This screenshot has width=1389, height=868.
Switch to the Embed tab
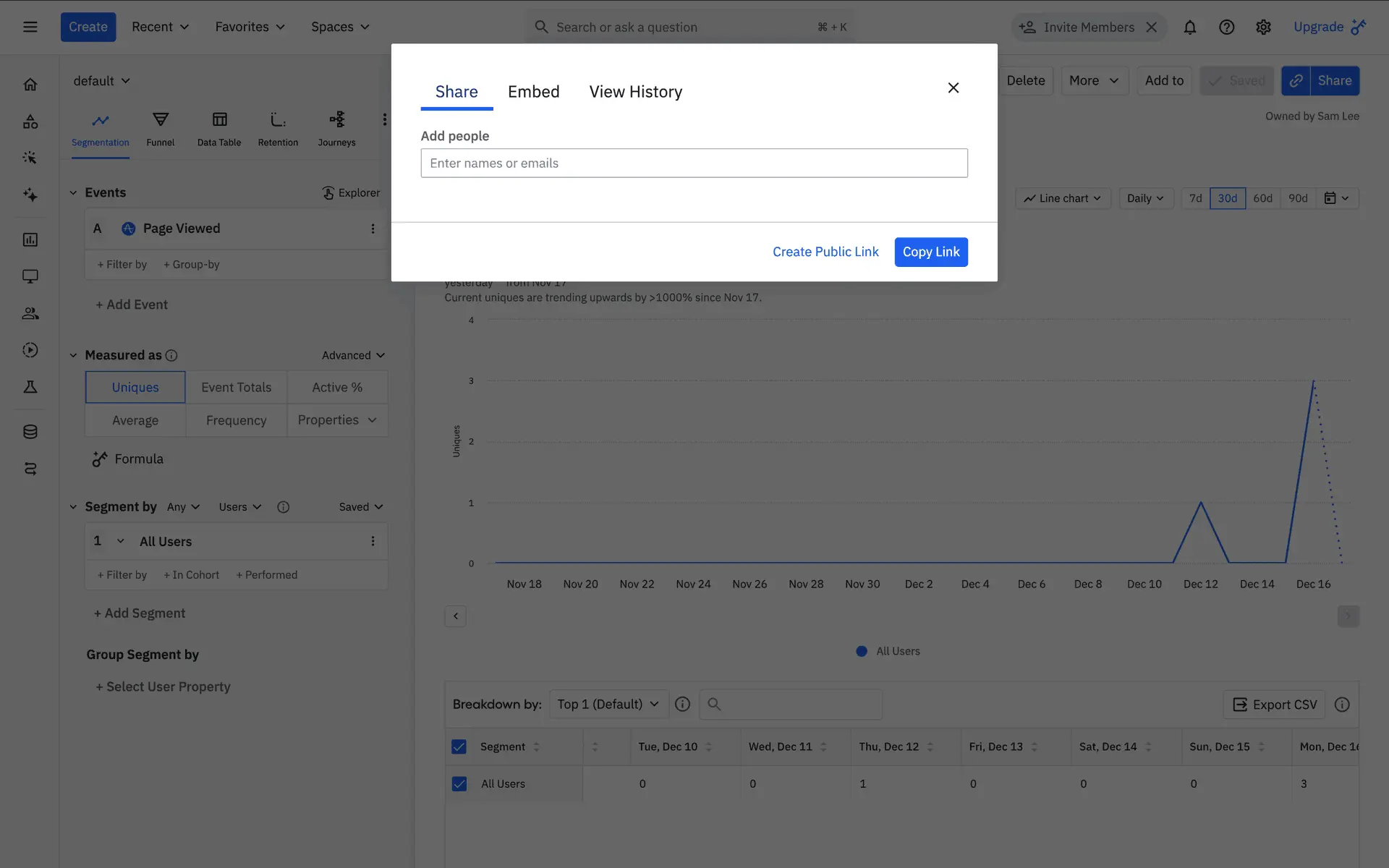[x=533, y=92]
